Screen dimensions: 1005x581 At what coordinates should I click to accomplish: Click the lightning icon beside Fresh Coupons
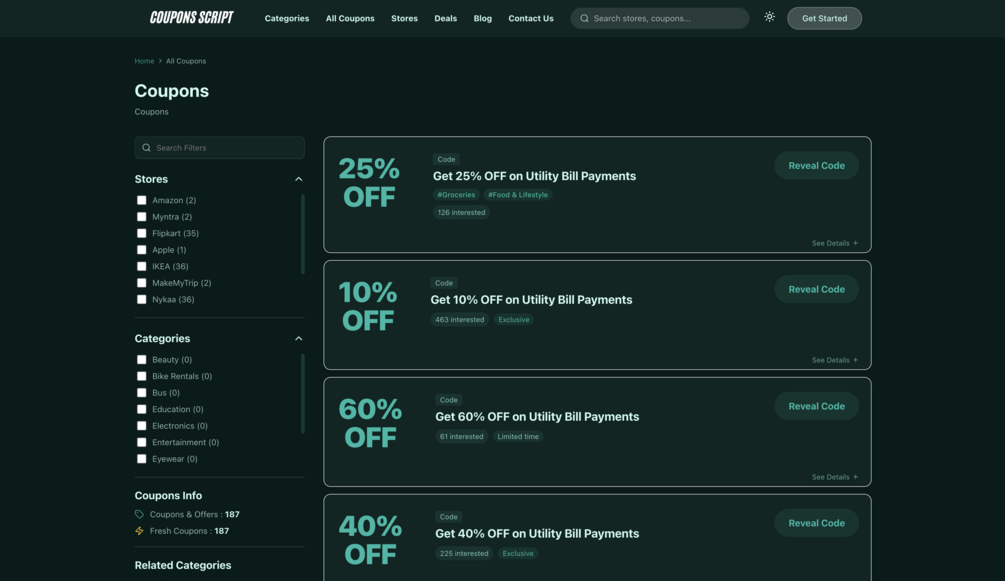(139, 531)
